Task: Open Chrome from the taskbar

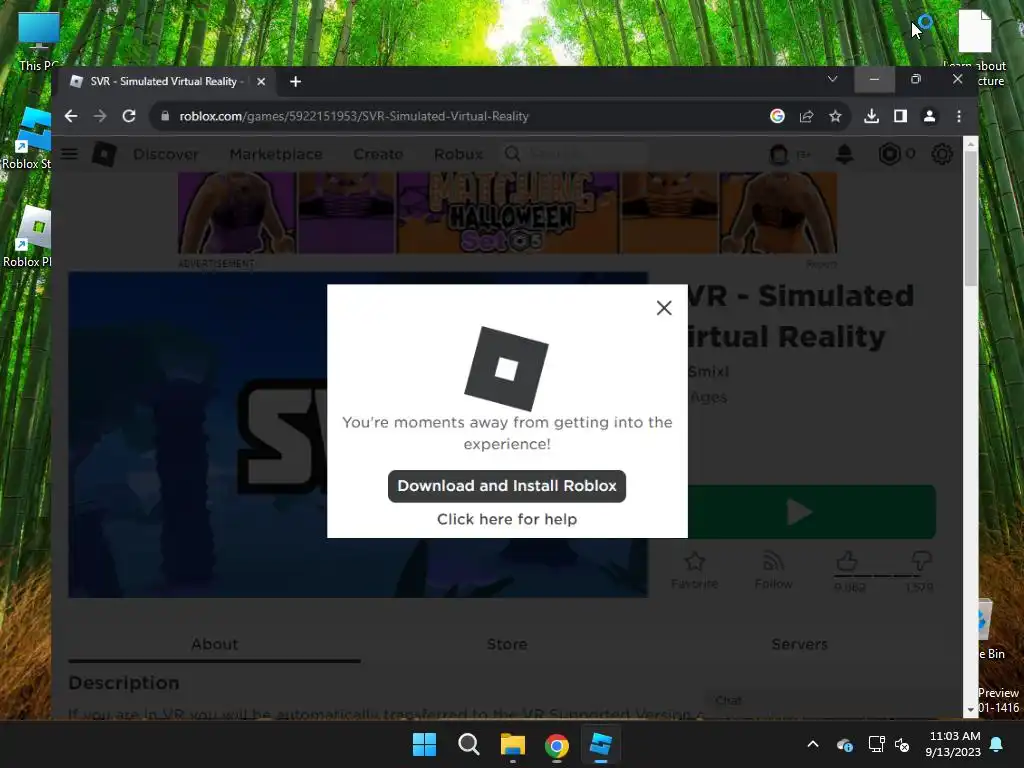Action: click(x=556, y=744)
